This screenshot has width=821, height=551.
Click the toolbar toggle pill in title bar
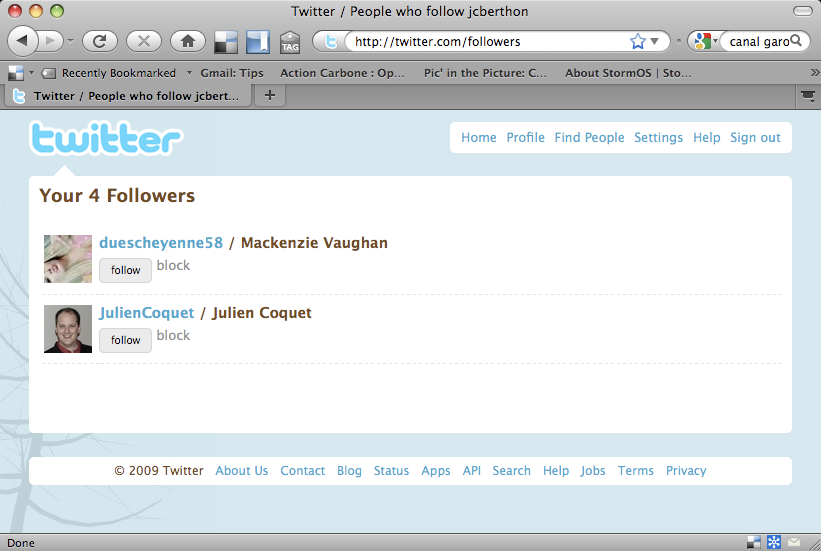coord(803,11)
